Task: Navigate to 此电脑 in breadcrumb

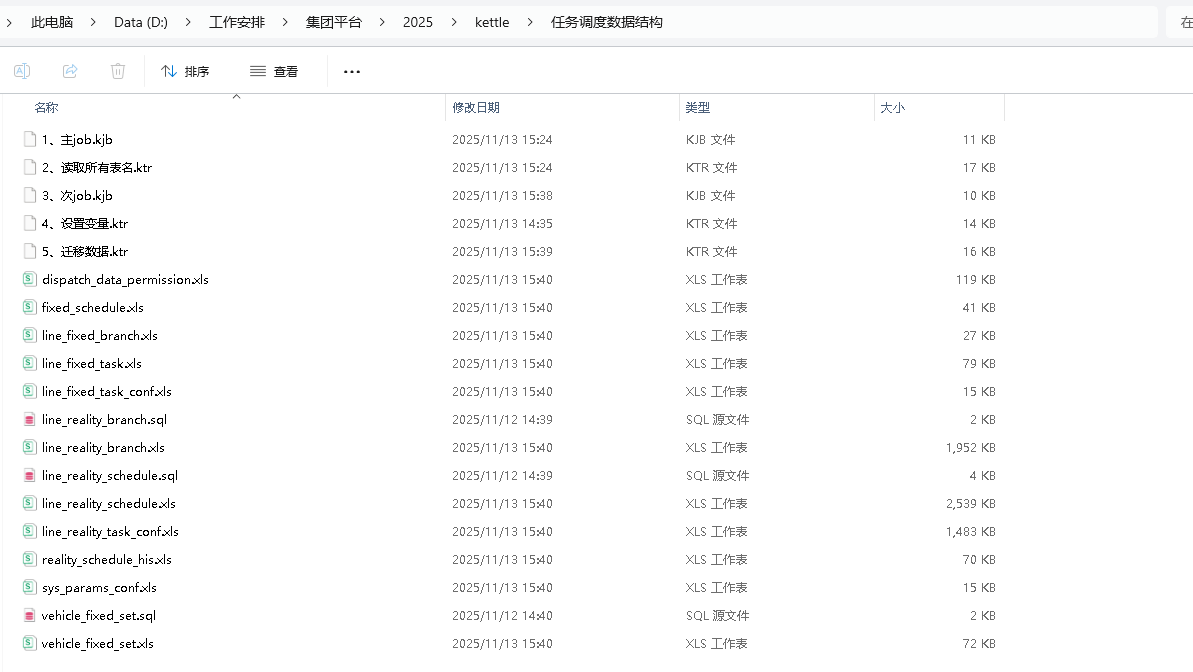Action: click(x=52, y=22)
